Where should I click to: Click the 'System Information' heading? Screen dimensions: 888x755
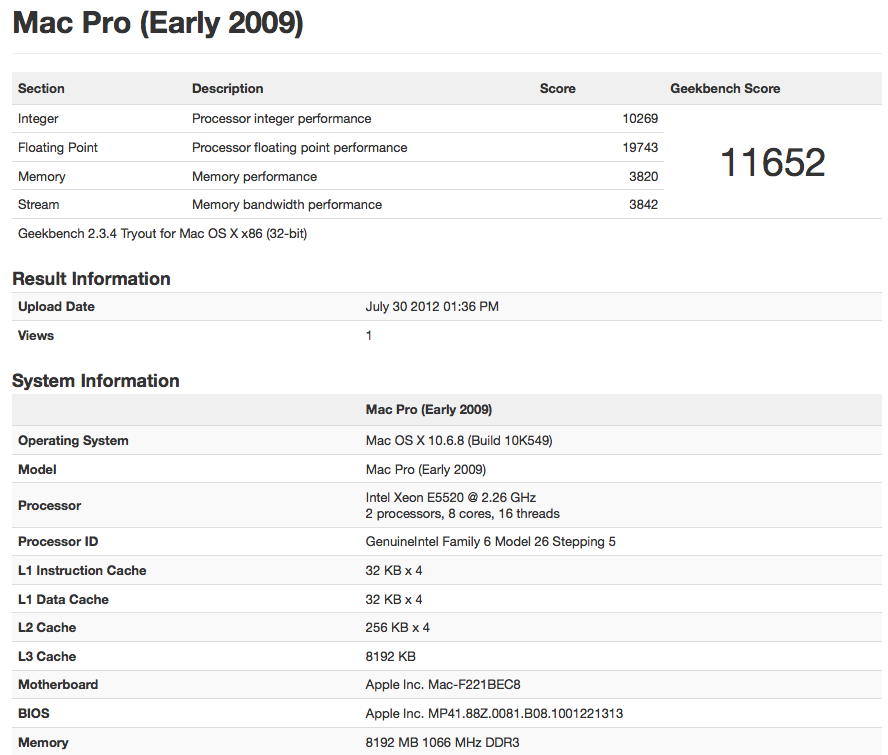coord(96,381)
